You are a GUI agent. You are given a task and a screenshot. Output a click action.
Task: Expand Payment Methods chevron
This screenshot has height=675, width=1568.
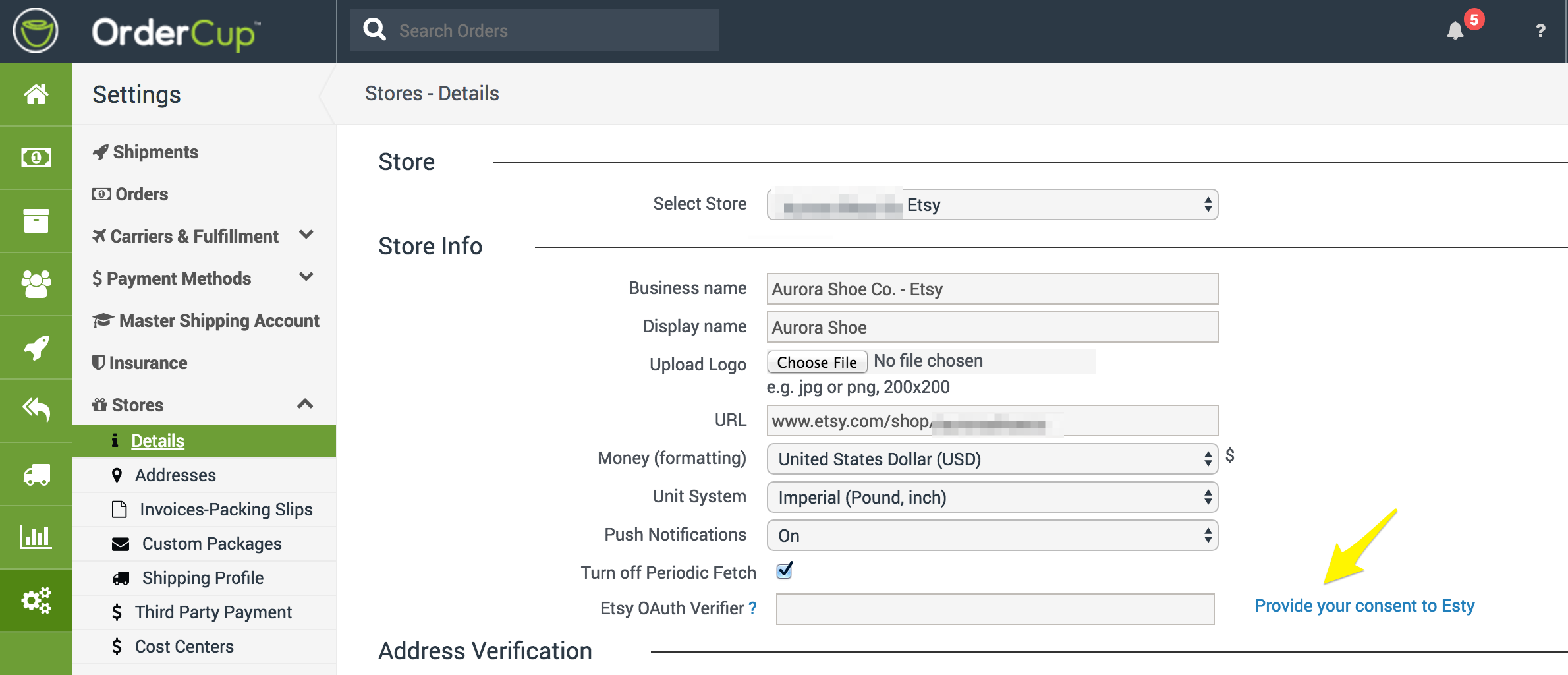306,277
